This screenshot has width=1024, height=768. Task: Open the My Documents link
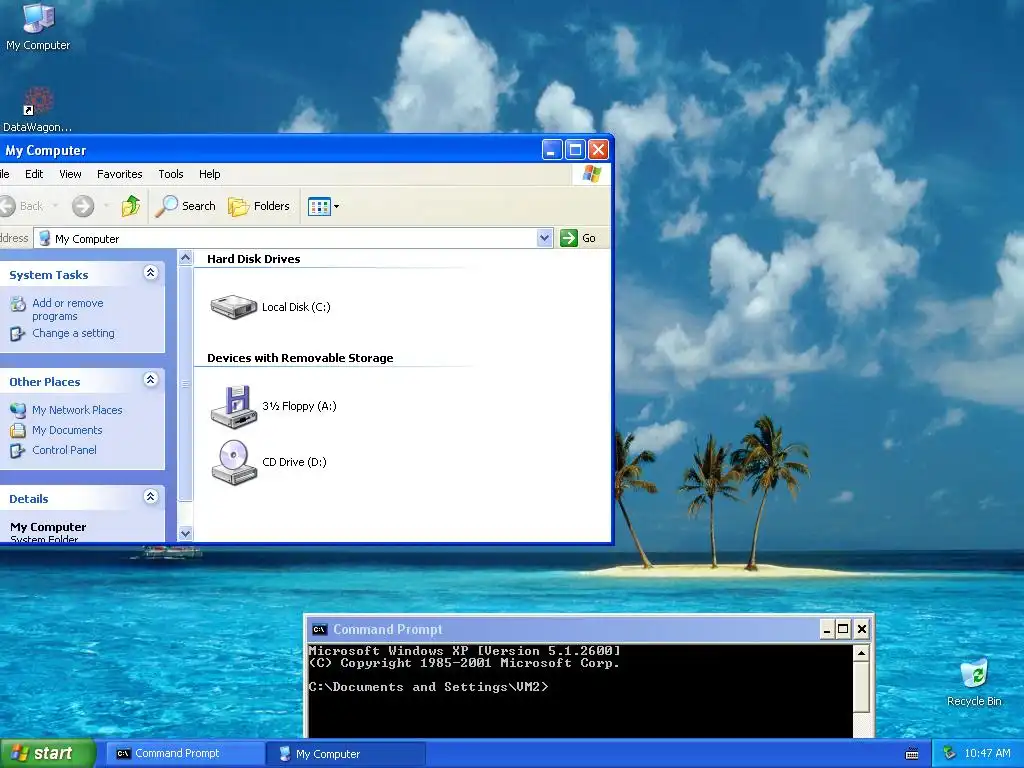pyautogui.click(x=67, y=430)
